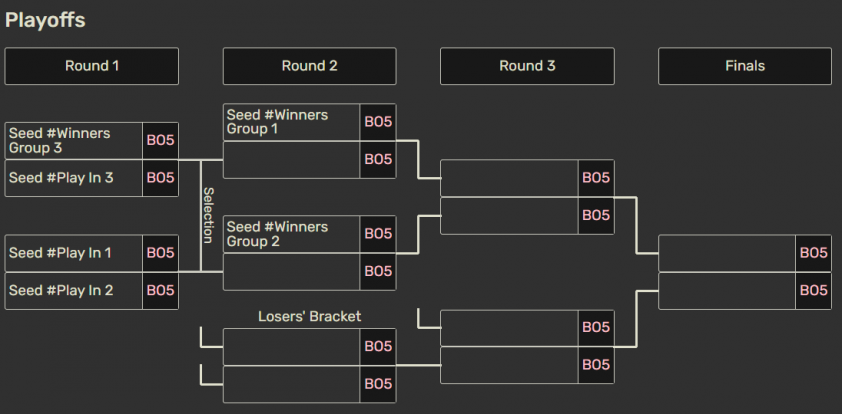
Task: Click Seed #Play In 2 team slot
Action: [x=74, y=290]
